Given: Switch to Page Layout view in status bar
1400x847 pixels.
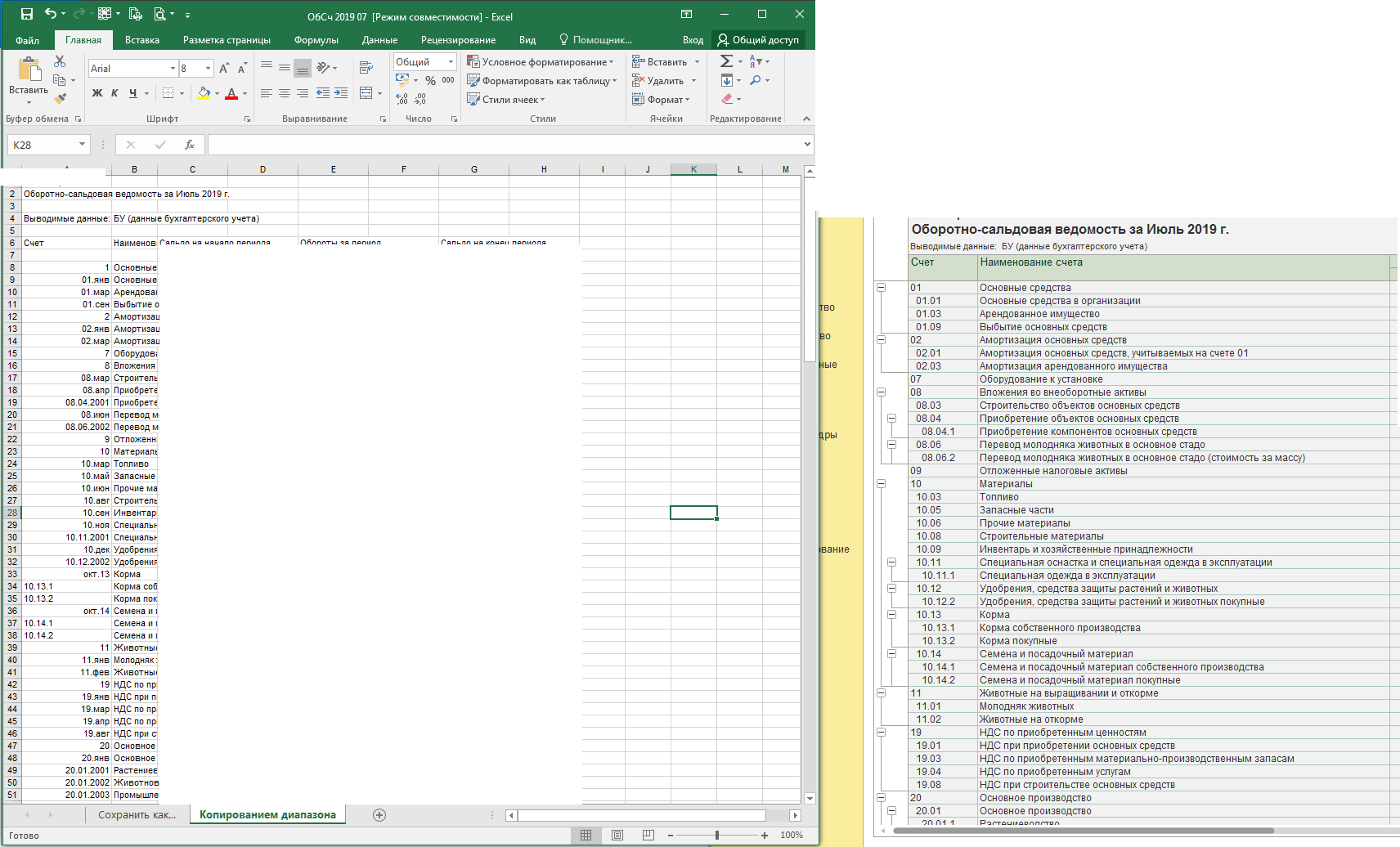Looking at the screenshot, I should (x=617, y=835).
